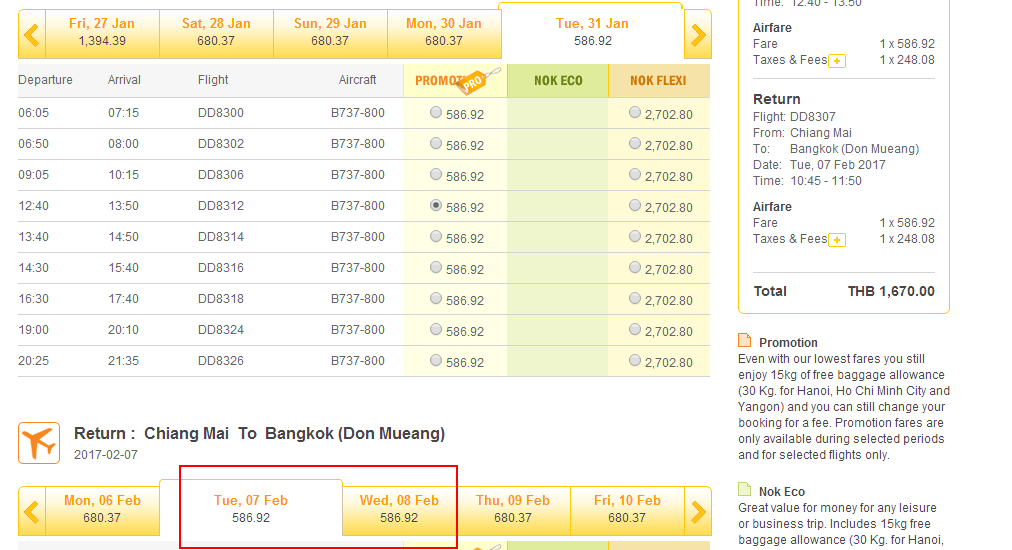Screen dimensions: 1012x550
Task: Choose Nok Flexi fare for flight DD8316
Action: point(635,267)
